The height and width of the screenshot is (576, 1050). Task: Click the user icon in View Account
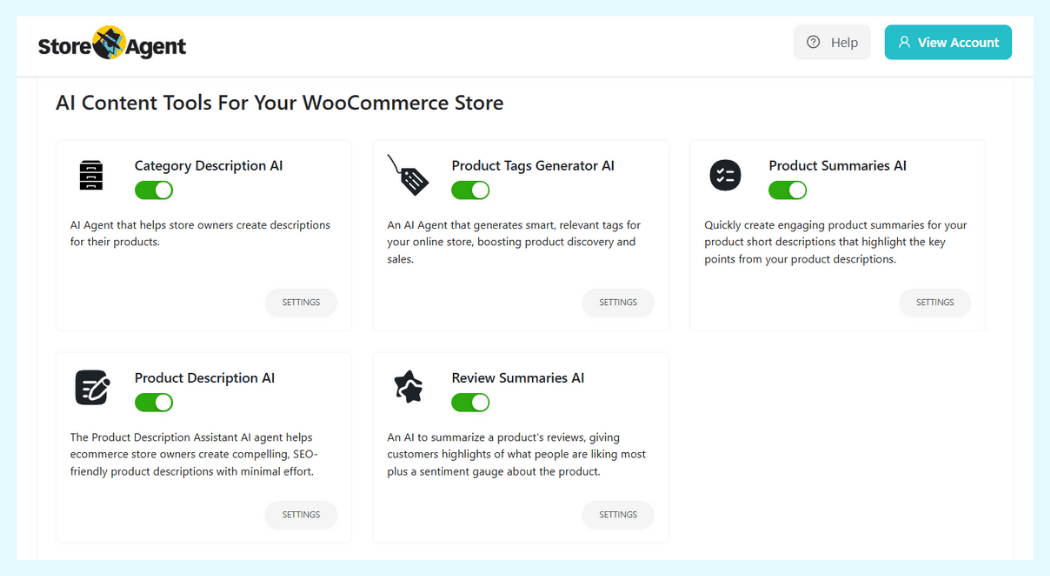pyautogui.click(x=904, y=42)
